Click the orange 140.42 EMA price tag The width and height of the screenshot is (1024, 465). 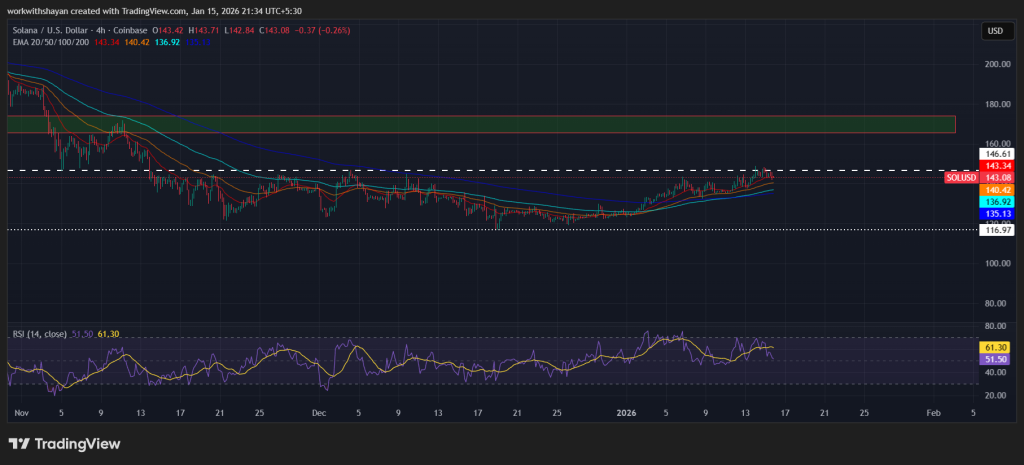point(997,189)
